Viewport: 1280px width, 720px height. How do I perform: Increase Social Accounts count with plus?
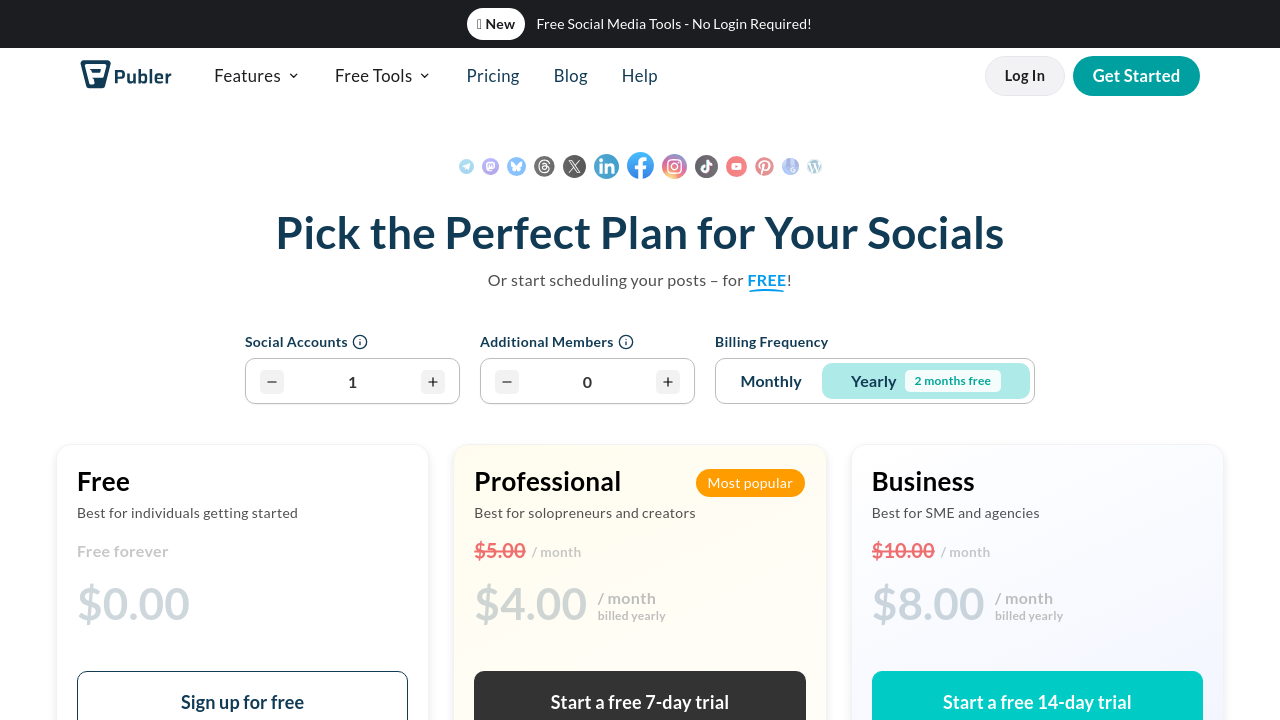click(432, 381)
